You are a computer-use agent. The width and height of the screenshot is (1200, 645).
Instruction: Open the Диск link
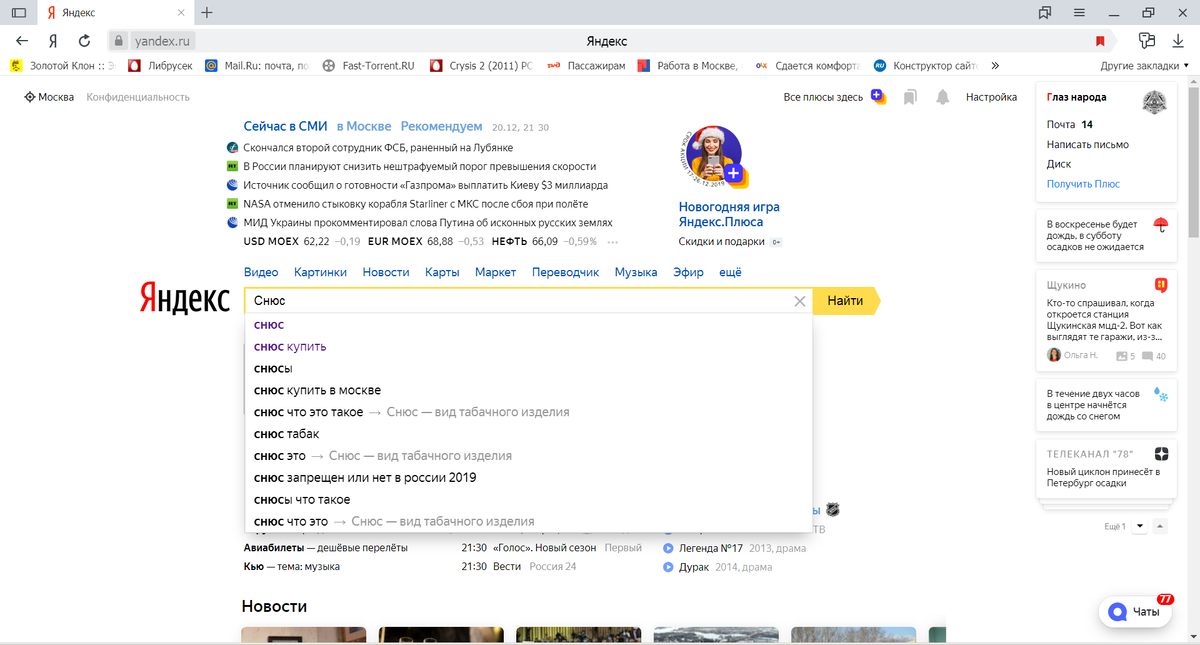[x=1059, y=164]
